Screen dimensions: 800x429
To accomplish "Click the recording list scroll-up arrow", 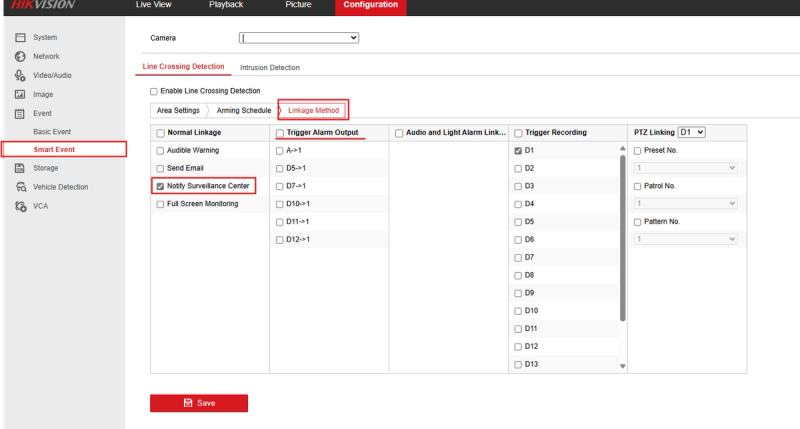I will (x=622, y=148).
